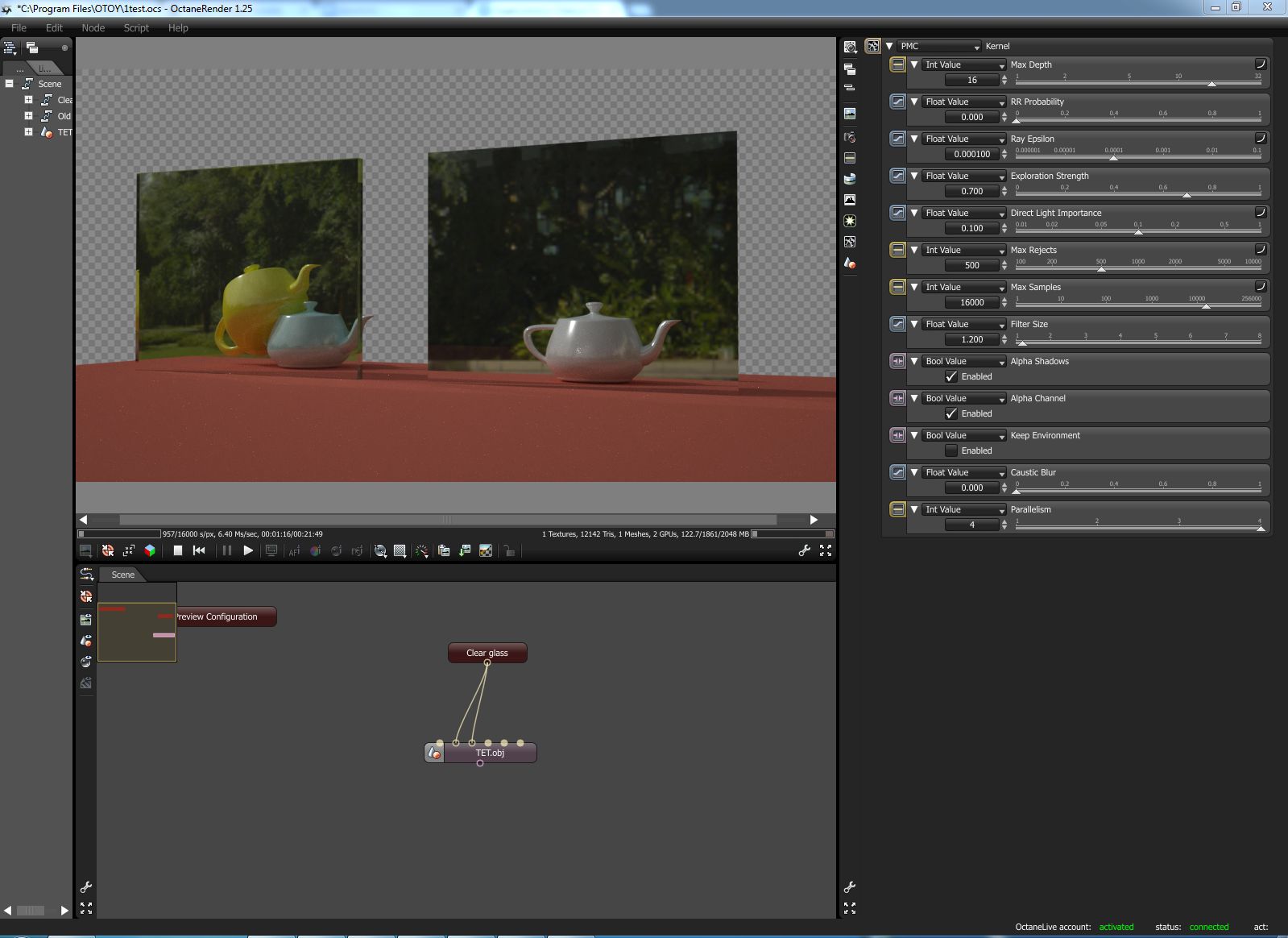Open the Edit menu

click(54, 27)
